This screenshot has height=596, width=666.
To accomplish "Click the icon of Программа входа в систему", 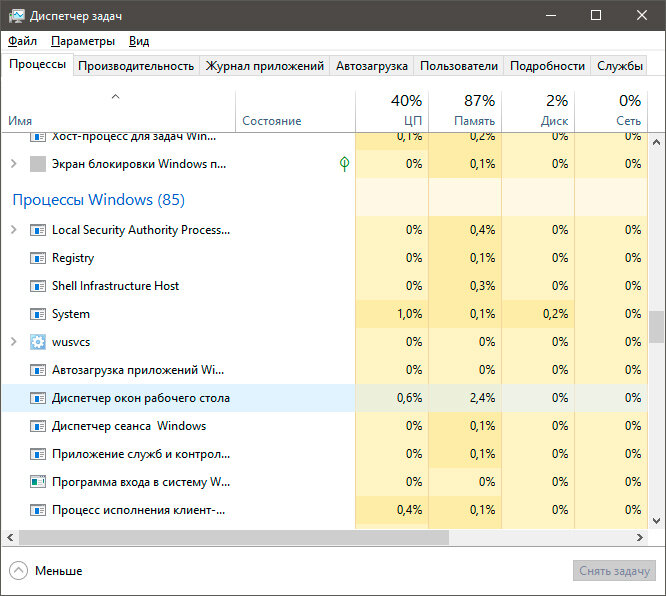I will (x=38, y=482).
